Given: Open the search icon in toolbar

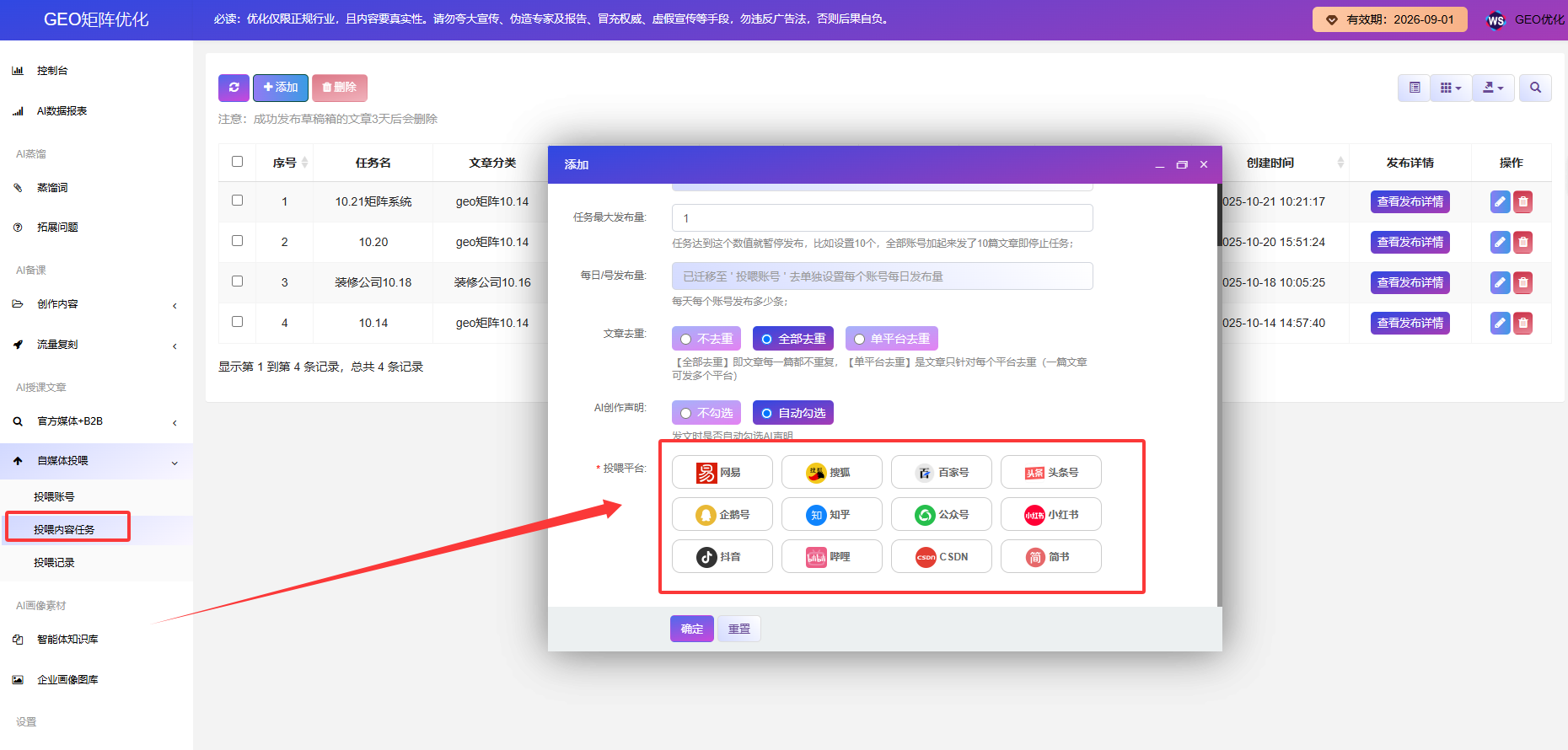Looking at the screenshot, I should click(1535, 88).
